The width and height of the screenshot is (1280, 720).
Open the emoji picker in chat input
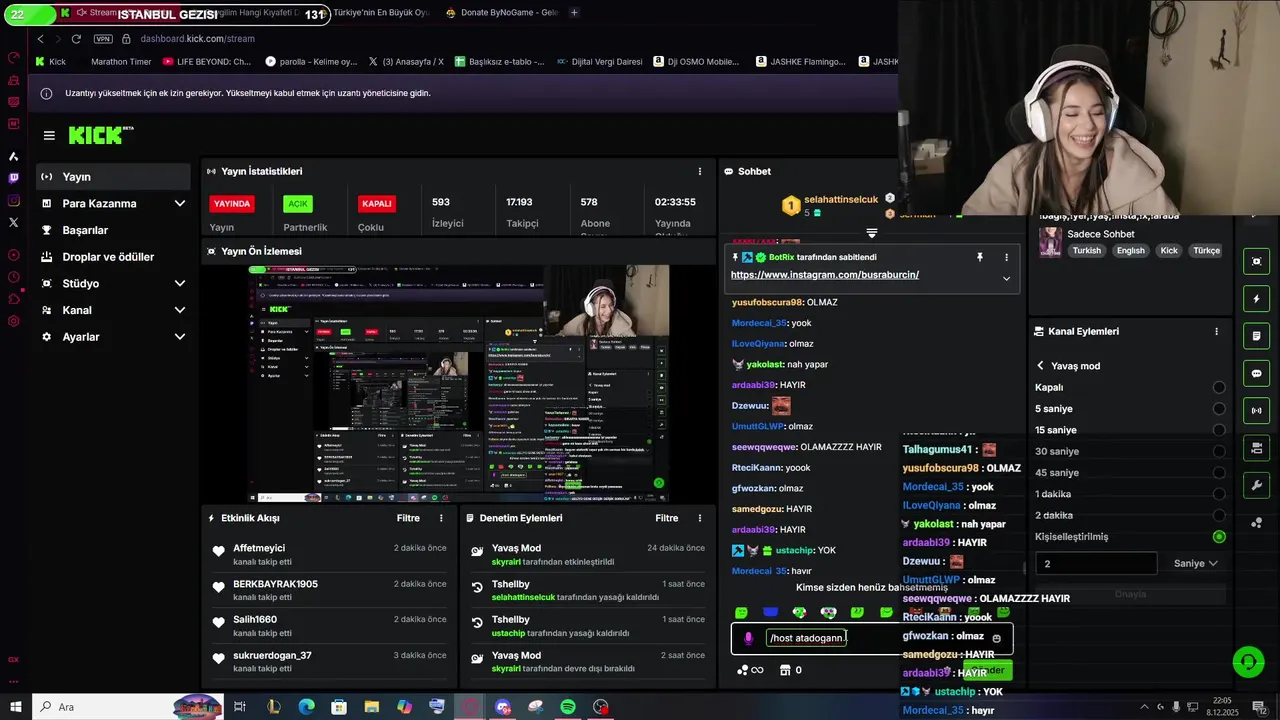(x=996, y=638)
